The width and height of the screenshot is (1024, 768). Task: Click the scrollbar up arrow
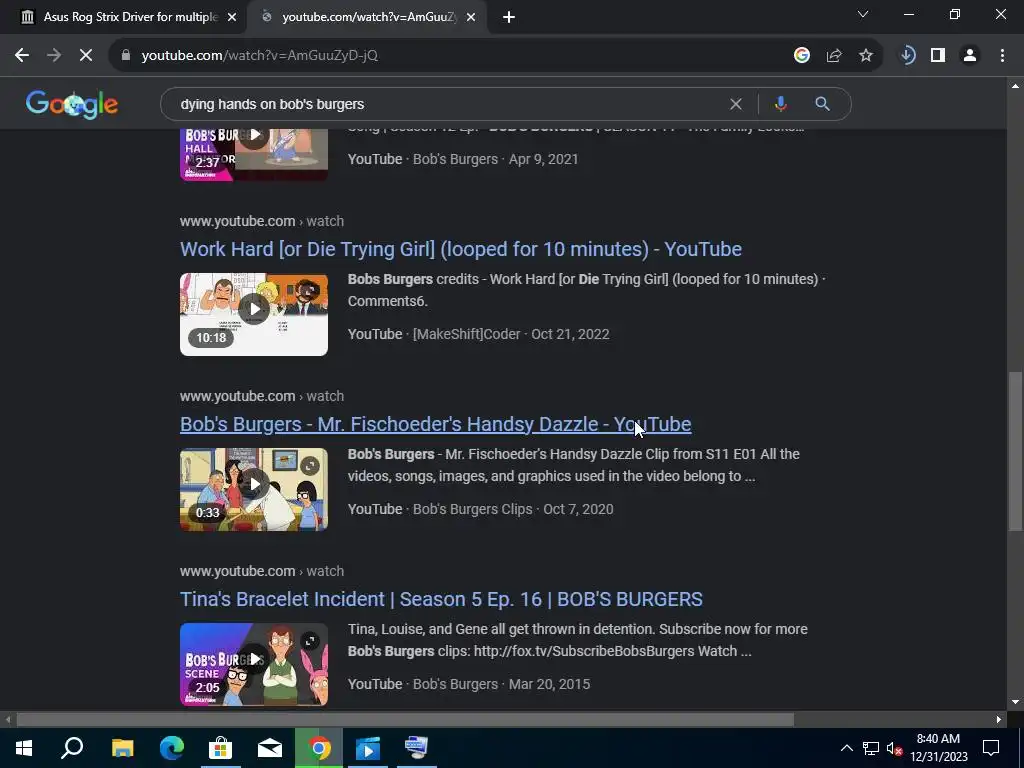1016,86
